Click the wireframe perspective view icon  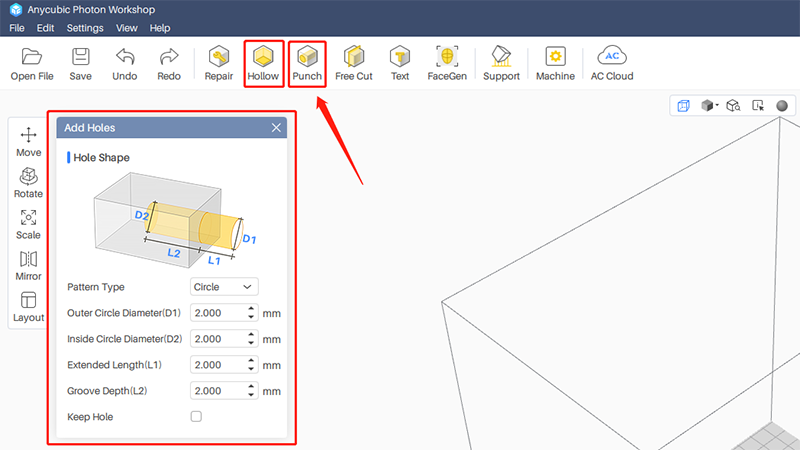tap(684, 106)
